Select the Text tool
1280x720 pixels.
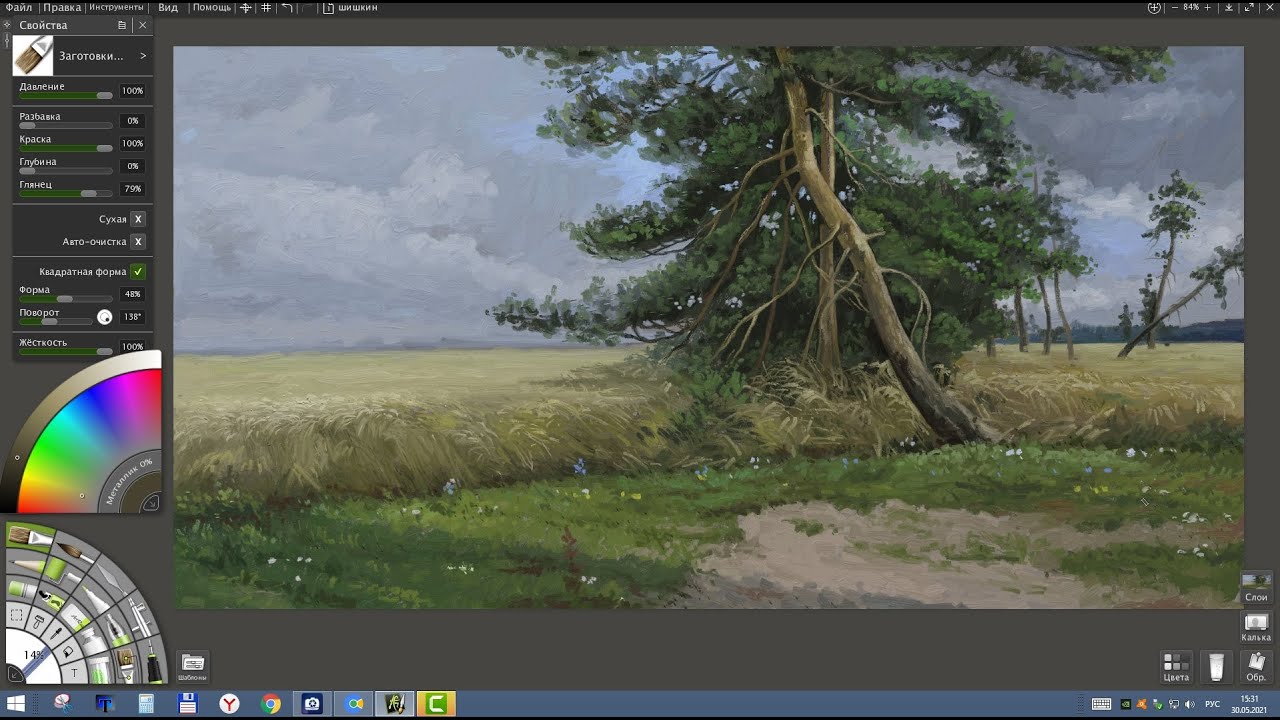(x=74, y=673)
